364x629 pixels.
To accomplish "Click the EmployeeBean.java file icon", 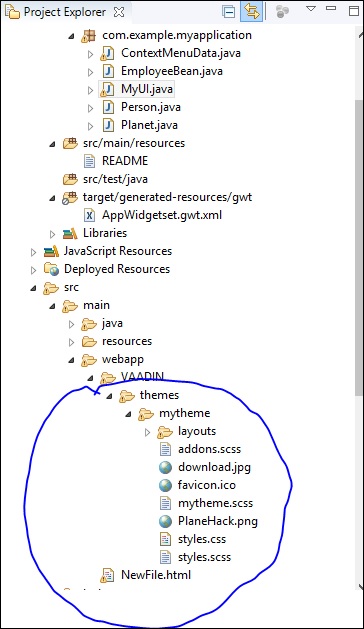I will (x=108, y=71).
